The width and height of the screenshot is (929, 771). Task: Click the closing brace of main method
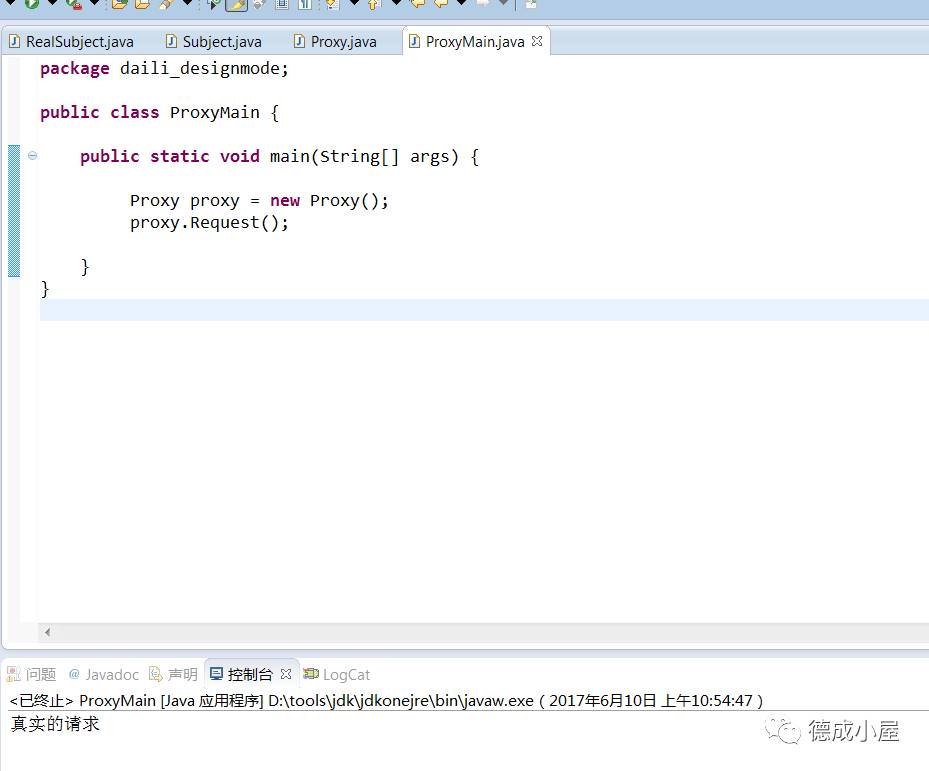pos(85,267)
